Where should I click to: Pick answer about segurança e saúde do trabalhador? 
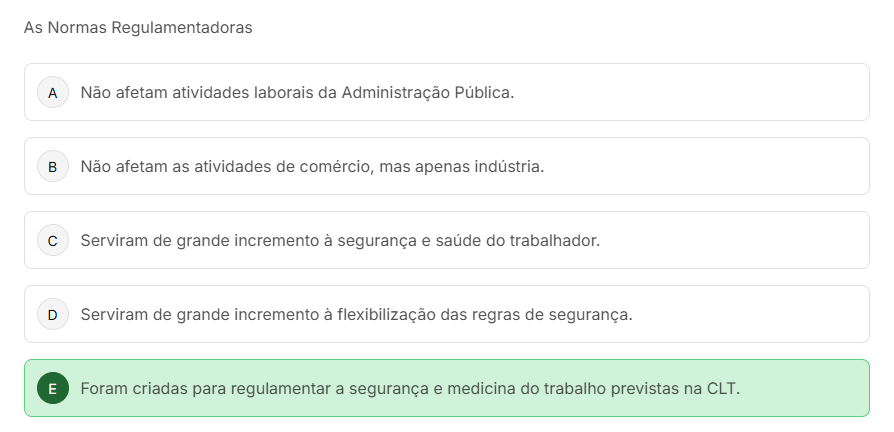click(x=340, y=240)
